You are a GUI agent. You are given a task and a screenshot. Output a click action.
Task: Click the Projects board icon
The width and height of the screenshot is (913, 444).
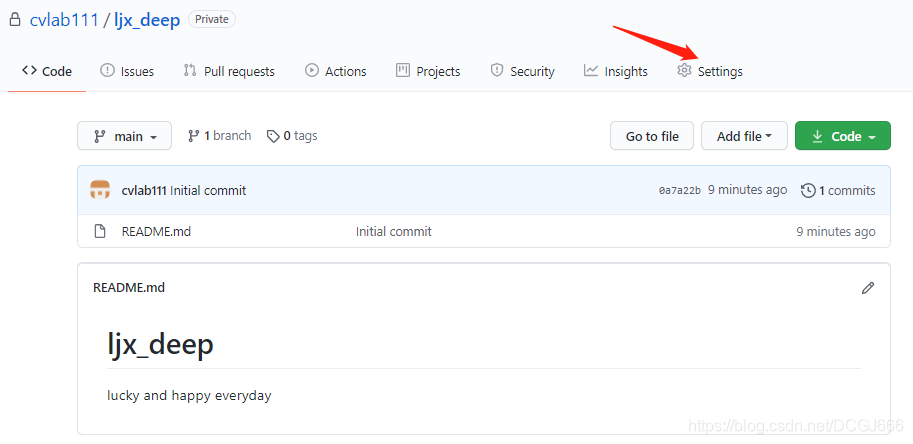click(x=403, y=70)
